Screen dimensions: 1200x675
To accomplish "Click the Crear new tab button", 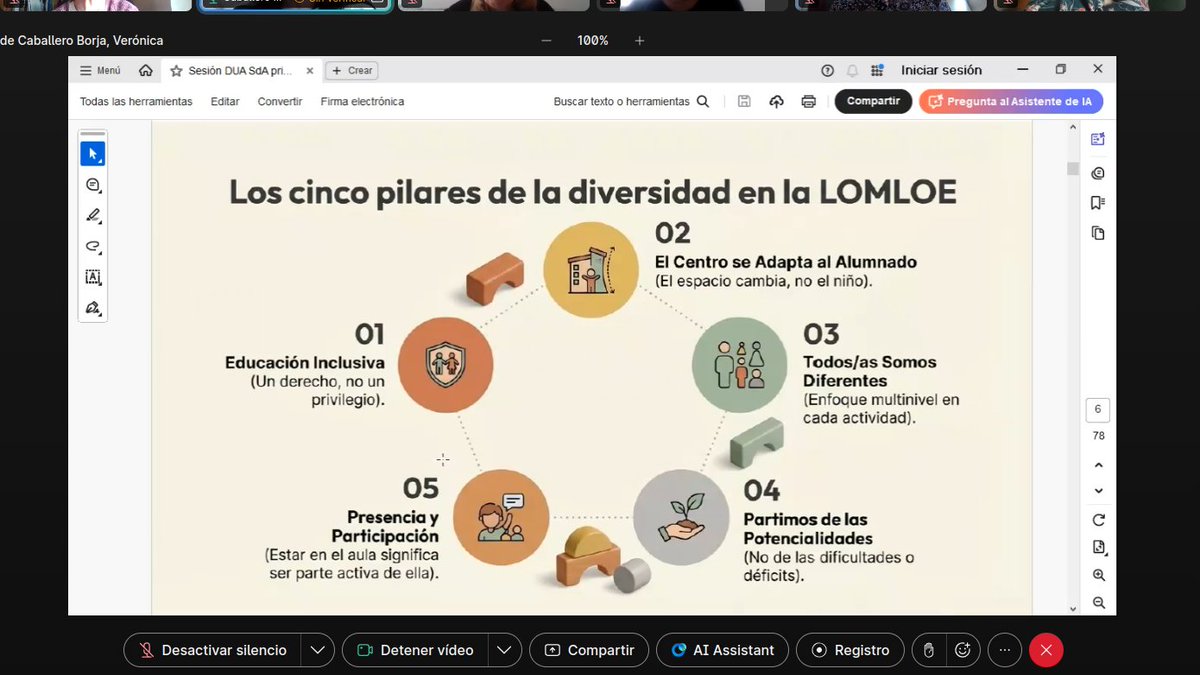I will [352, 71].
